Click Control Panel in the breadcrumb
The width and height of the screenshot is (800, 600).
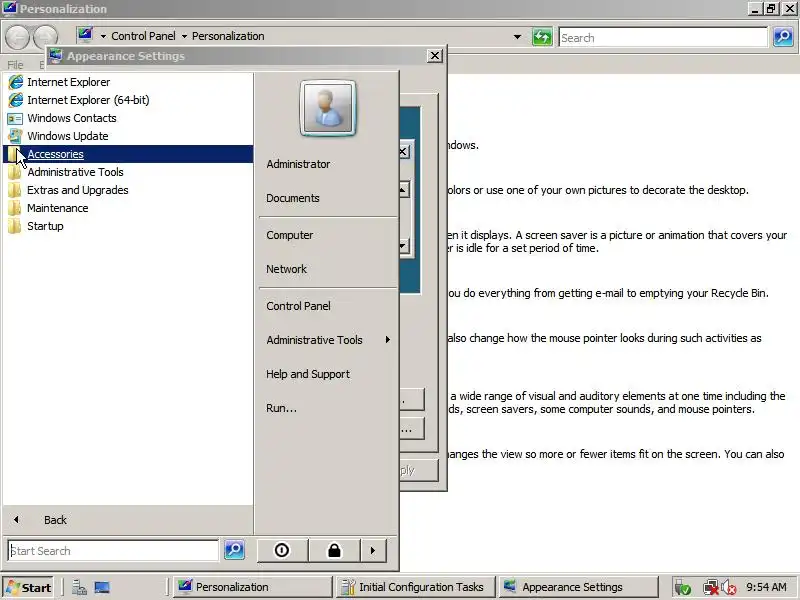[x=143, y=36]
